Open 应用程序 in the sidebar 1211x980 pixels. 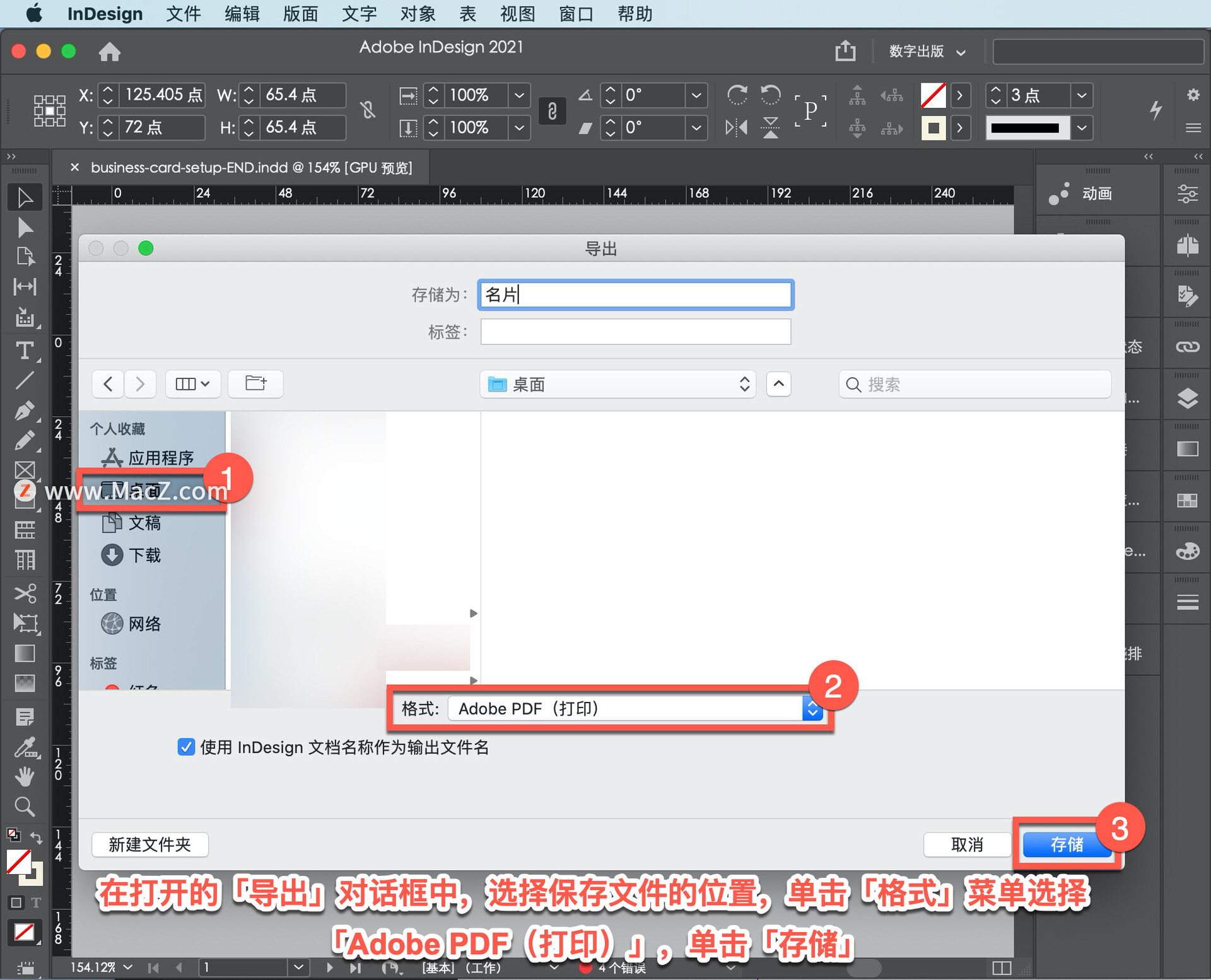point(151,458)
